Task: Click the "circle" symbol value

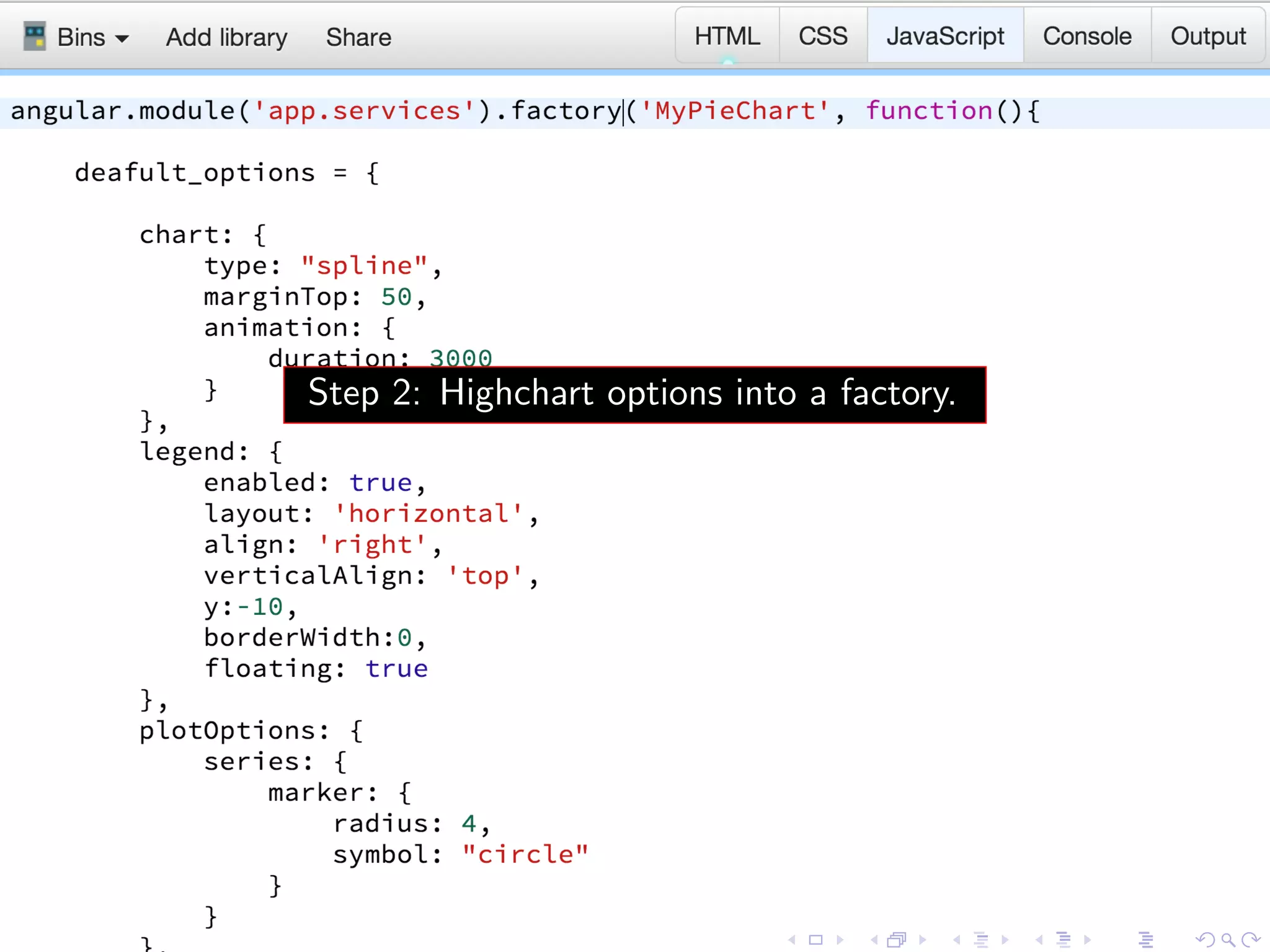Action: click(x=525, y=855)
